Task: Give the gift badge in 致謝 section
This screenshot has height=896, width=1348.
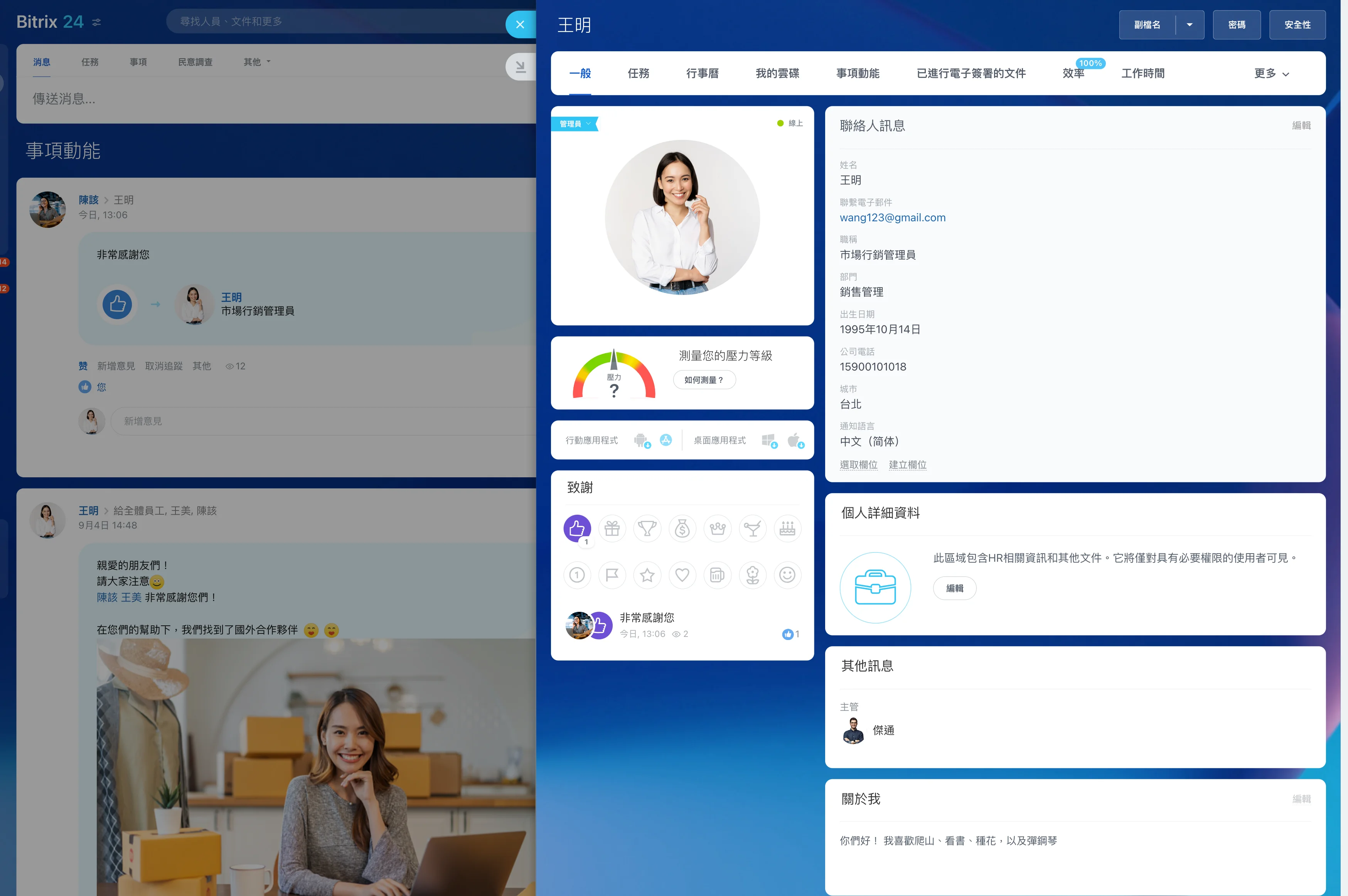Action: click(612, 529)
